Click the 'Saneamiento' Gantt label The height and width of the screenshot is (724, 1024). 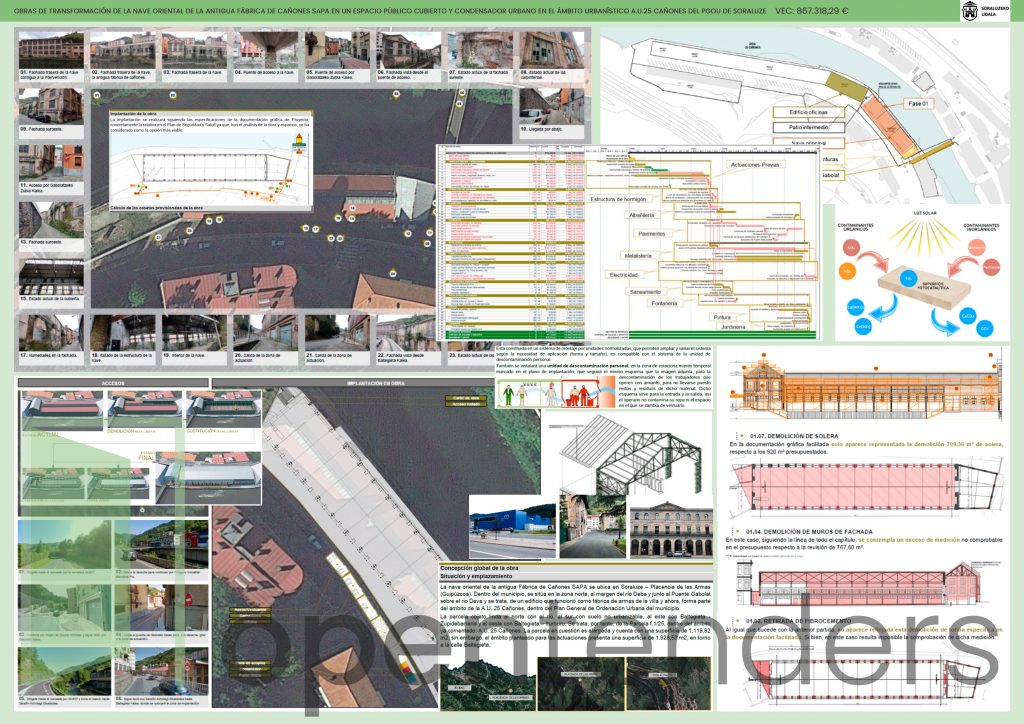coord(645,292)
